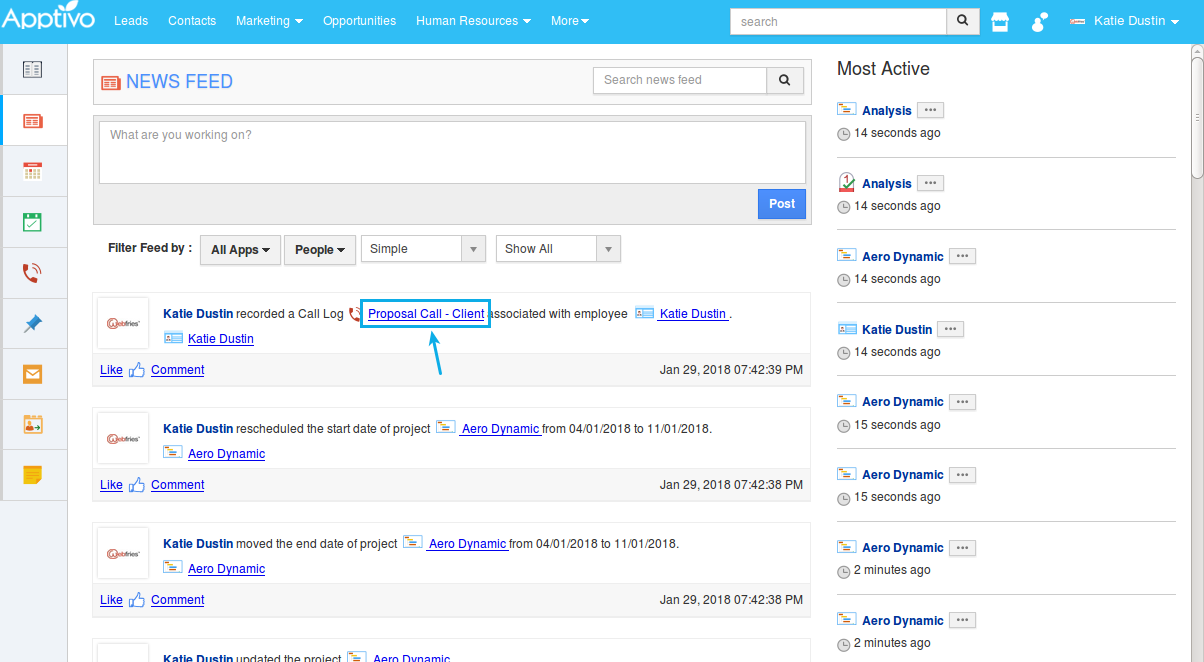1204x662 pixels.
Task: Open Katie Dustin employee link in Call Log sentence
Action: point(693,314)
